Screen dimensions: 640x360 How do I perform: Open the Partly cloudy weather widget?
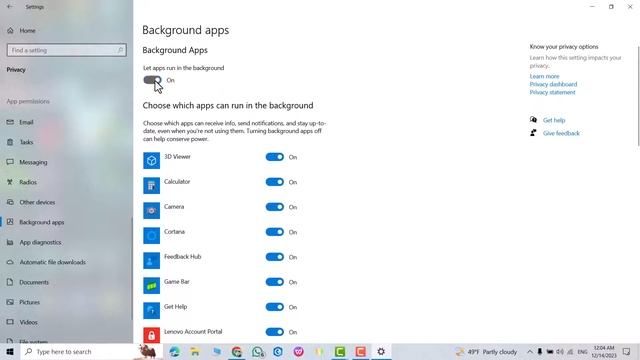[486, 352]
